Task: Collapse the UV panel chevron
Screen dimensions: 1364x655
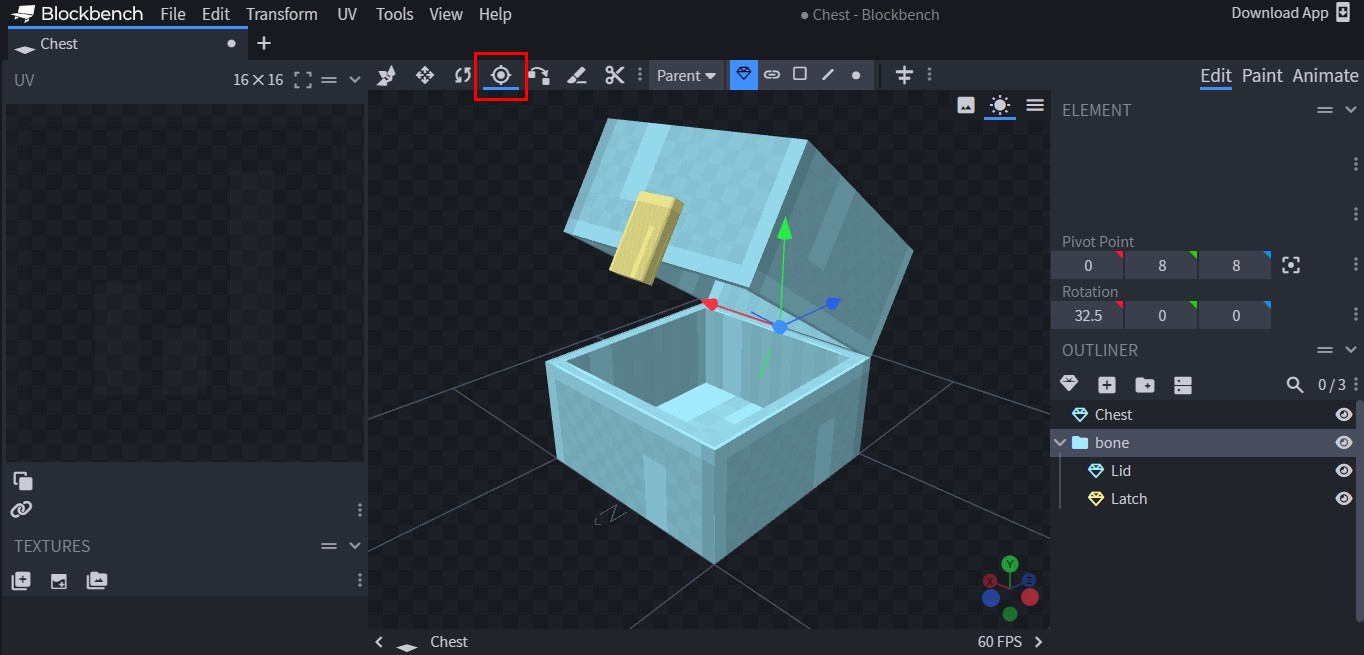Action: [354, 80]
